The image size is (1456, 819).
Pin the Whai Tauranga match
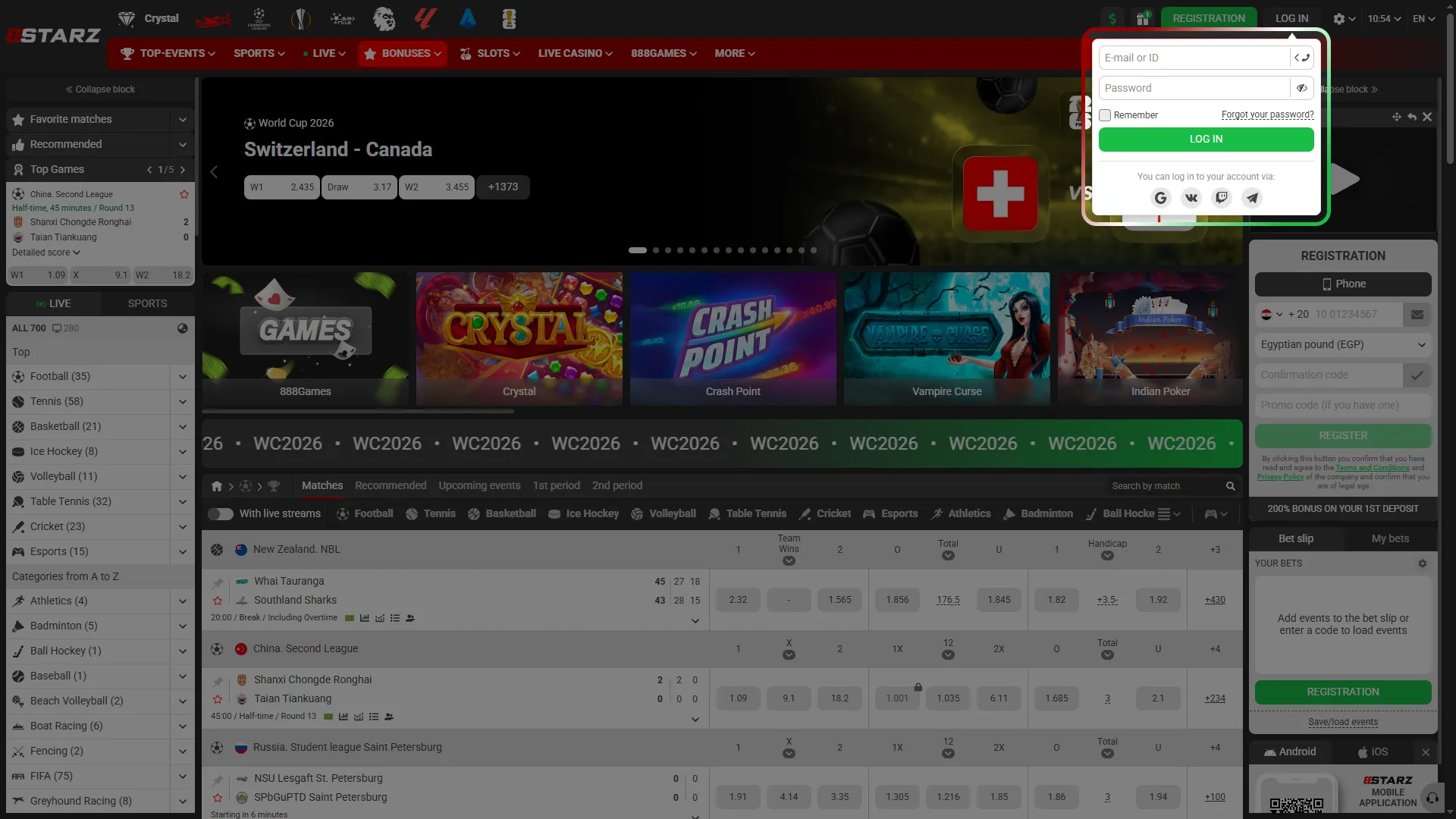point(218,582)
